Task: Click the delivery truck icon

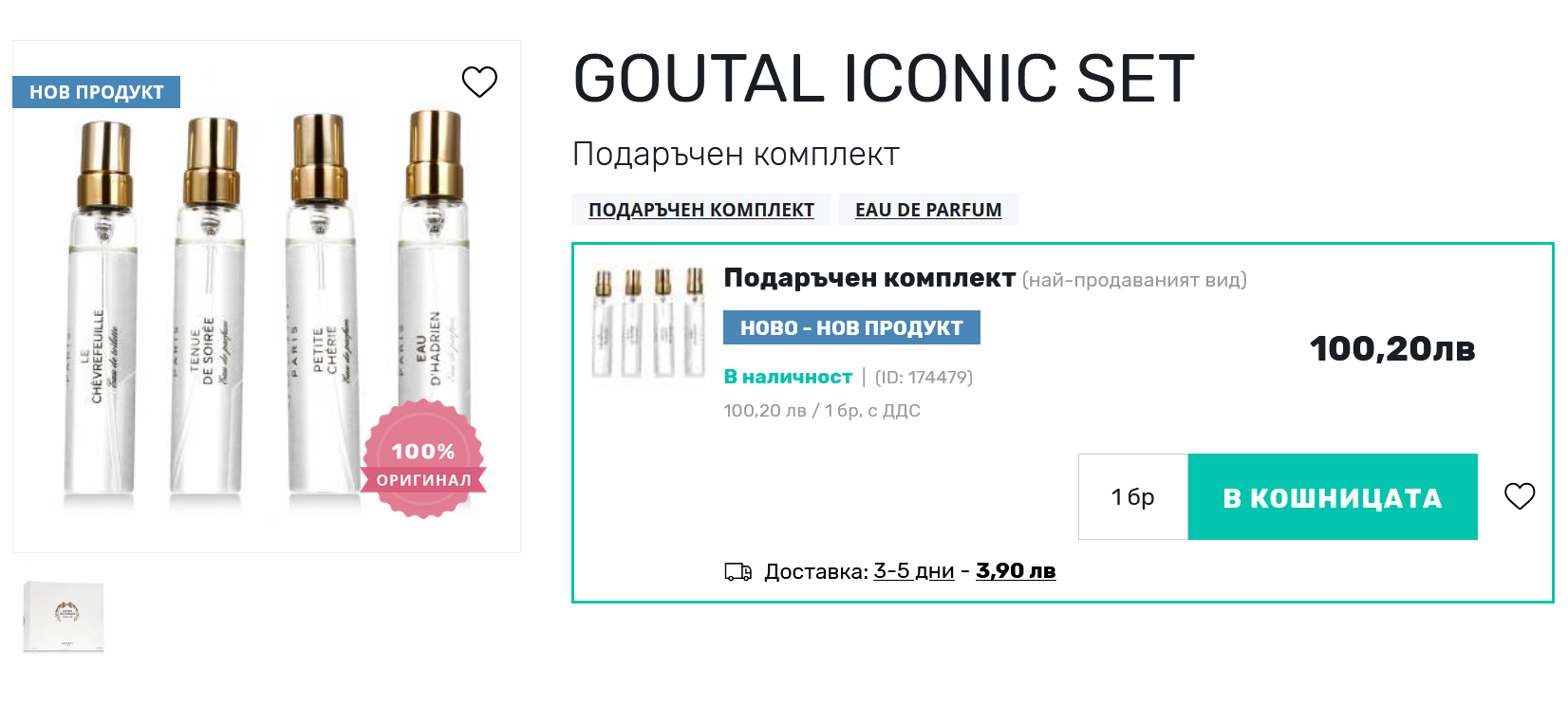Action: point(738,572)
